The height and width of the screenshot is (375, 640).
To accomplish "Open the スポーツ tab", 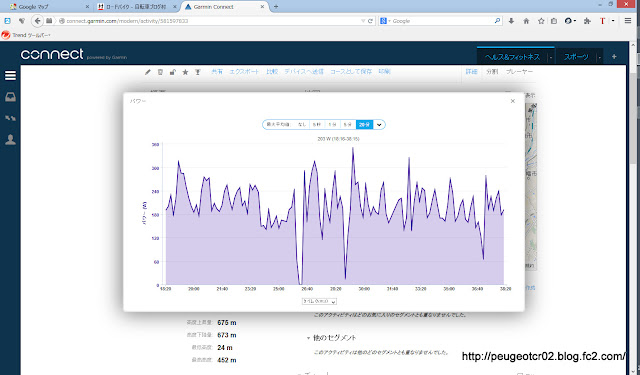I will tap(576, 57).
